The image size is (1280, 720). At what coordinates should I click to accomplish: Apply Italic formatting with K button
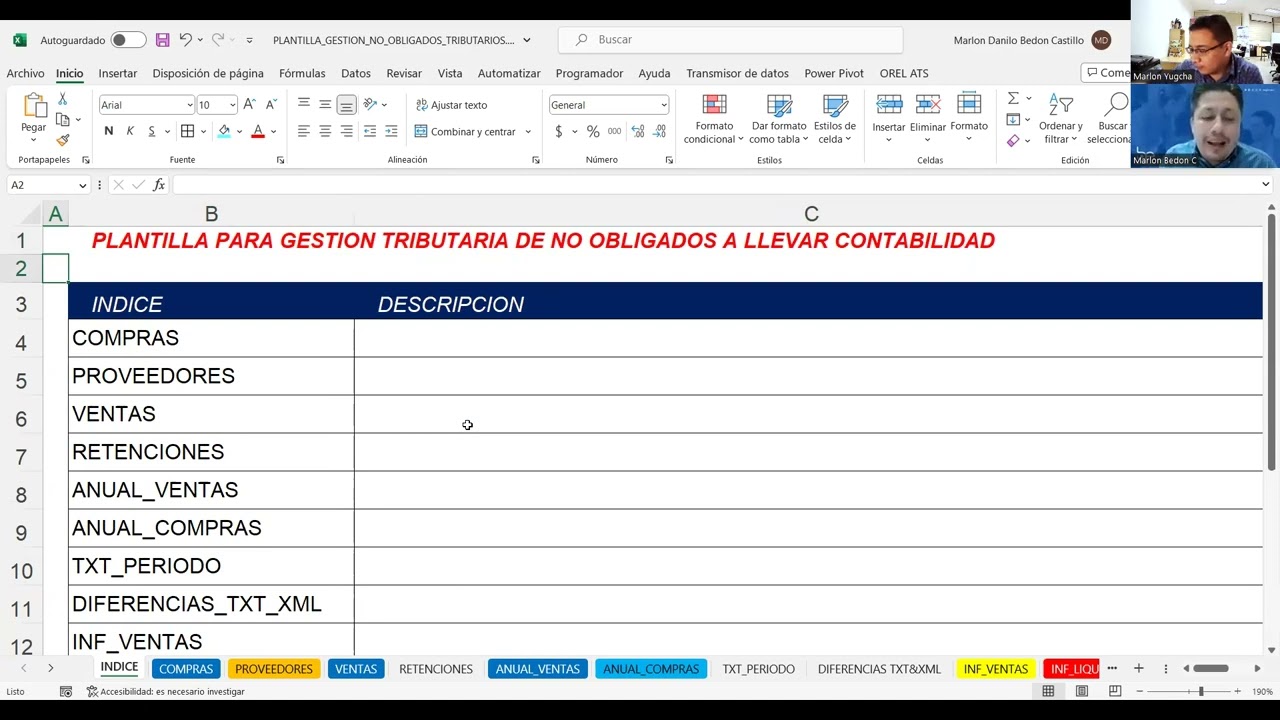pyautogui.click(x=130, y=131)
